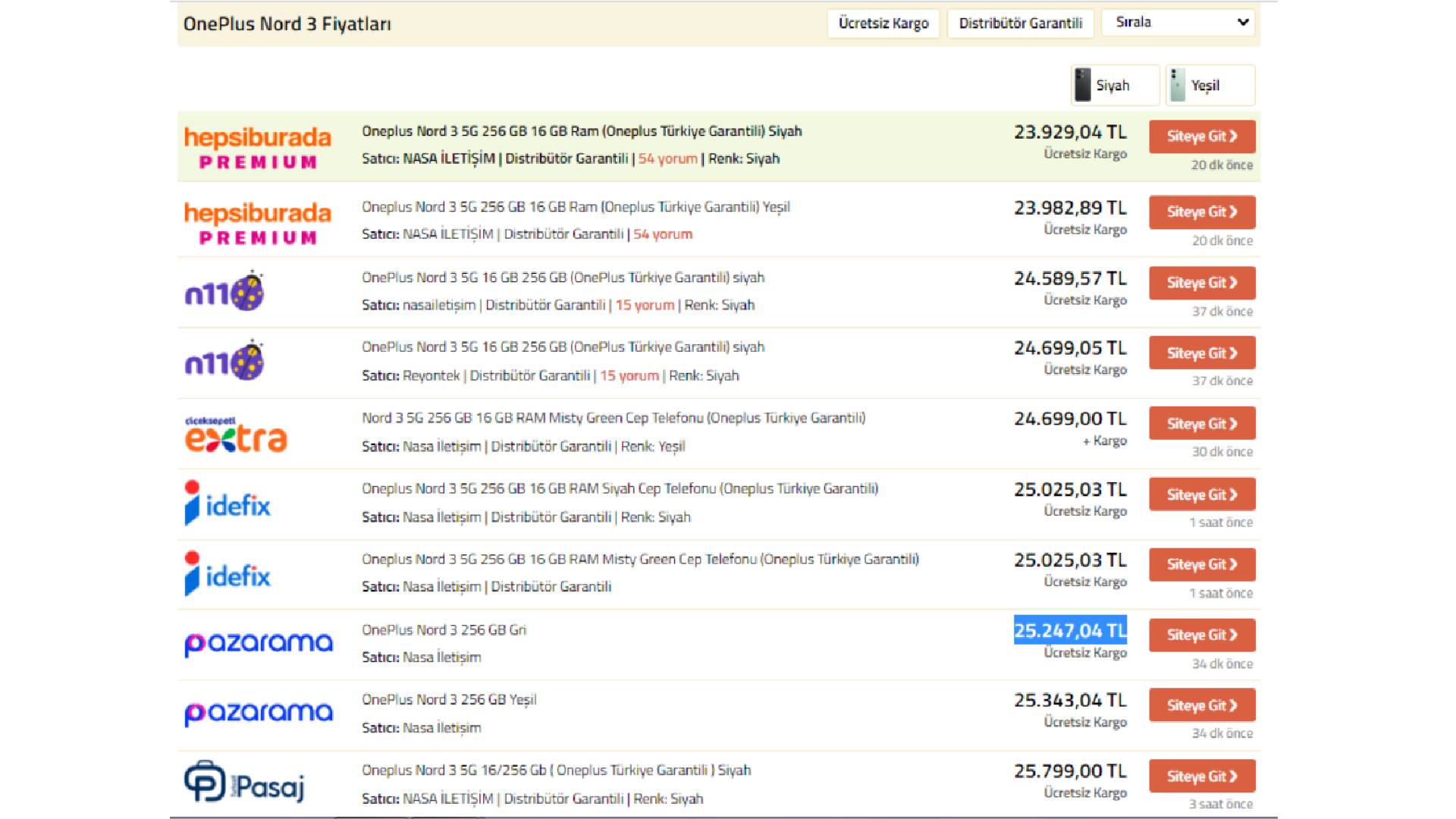Click Siteye Git for 25.799,00 TL offer
The height and width of the screenshot is (819, 1456).
(x=1202, y=777)
